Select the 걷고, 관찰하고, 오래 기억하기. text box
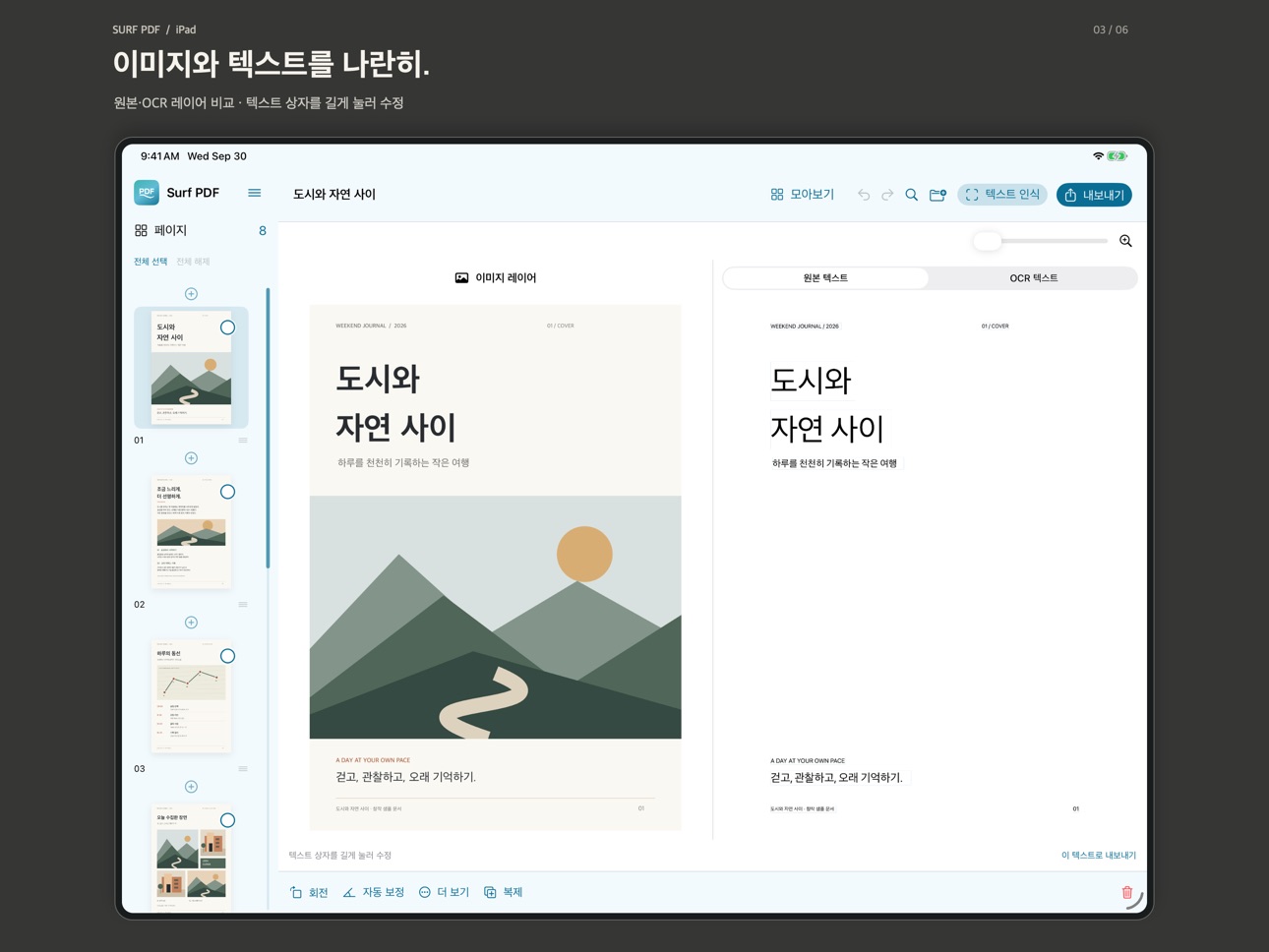Image resolution: width=1269 pixels, height=952 pixels. pos(838,778)
